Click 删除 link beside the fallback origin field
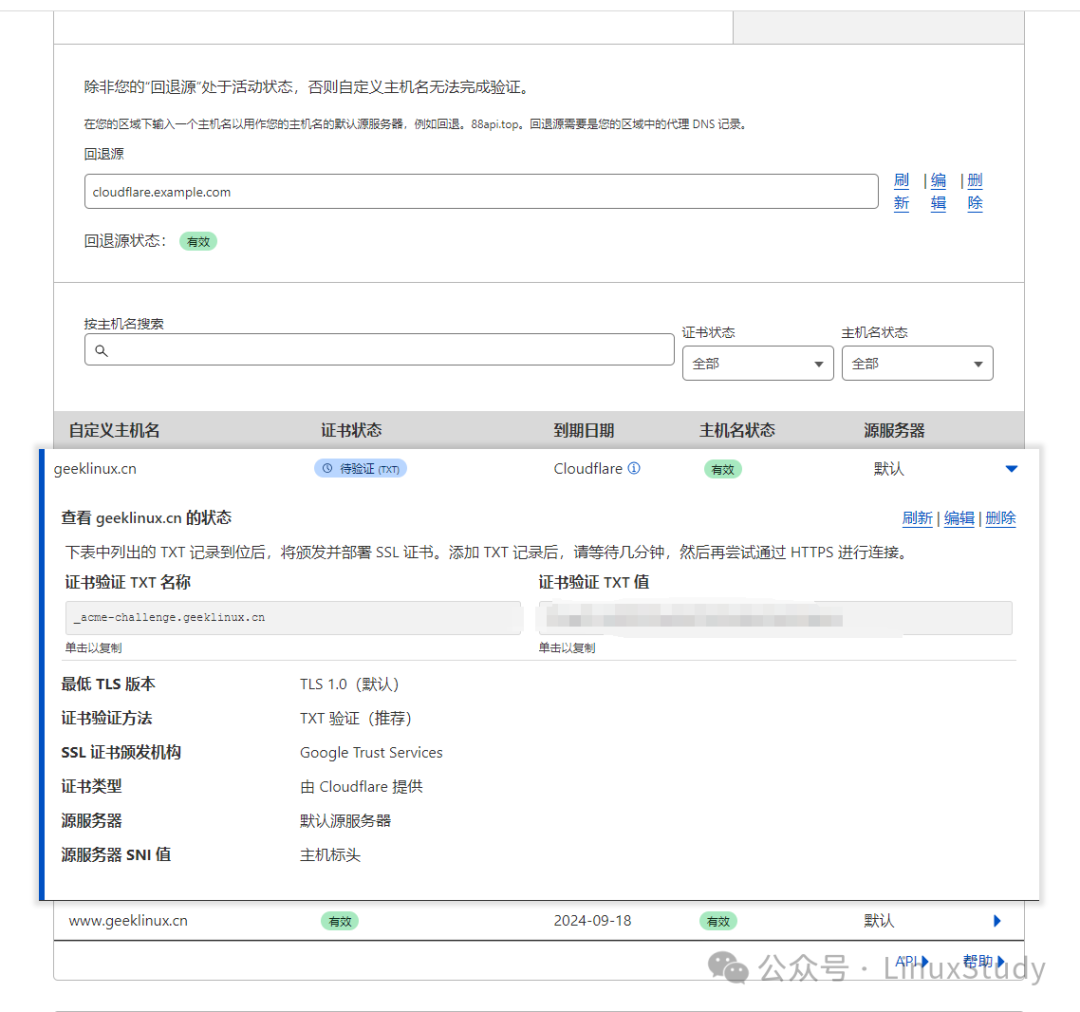Screen dimensions: 1080x1012 975,192
